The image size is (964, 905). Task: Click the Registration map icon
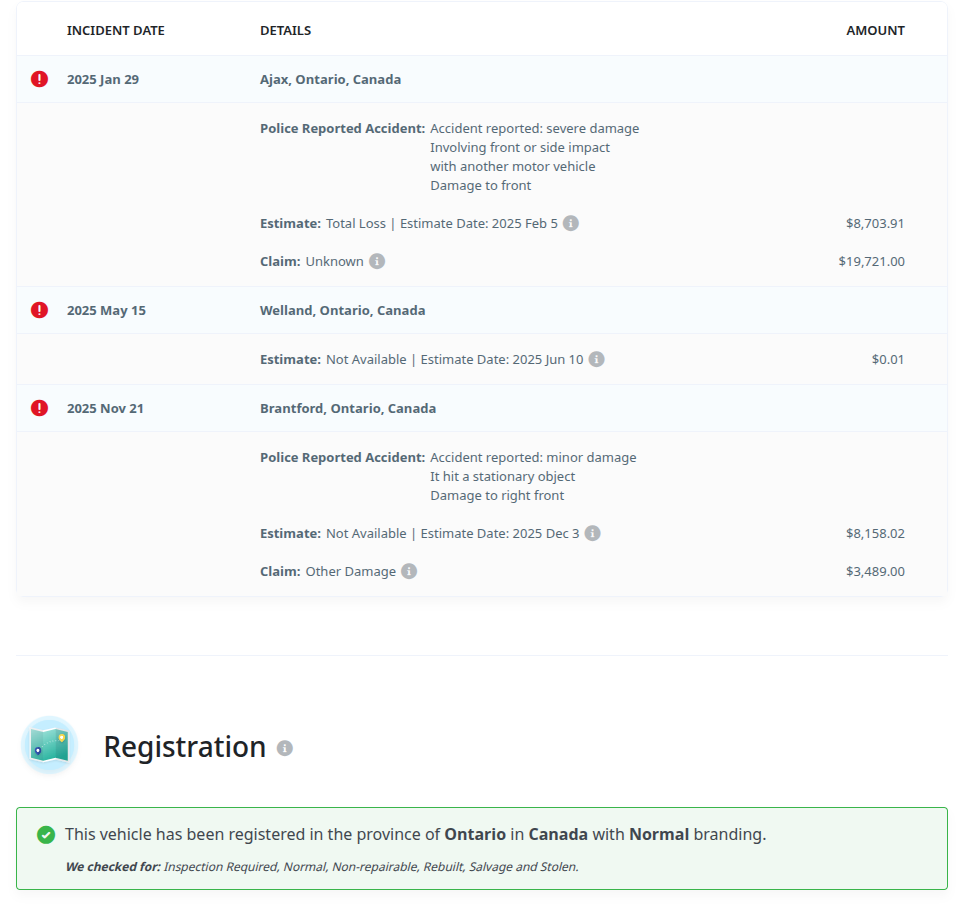pos(49,745)
